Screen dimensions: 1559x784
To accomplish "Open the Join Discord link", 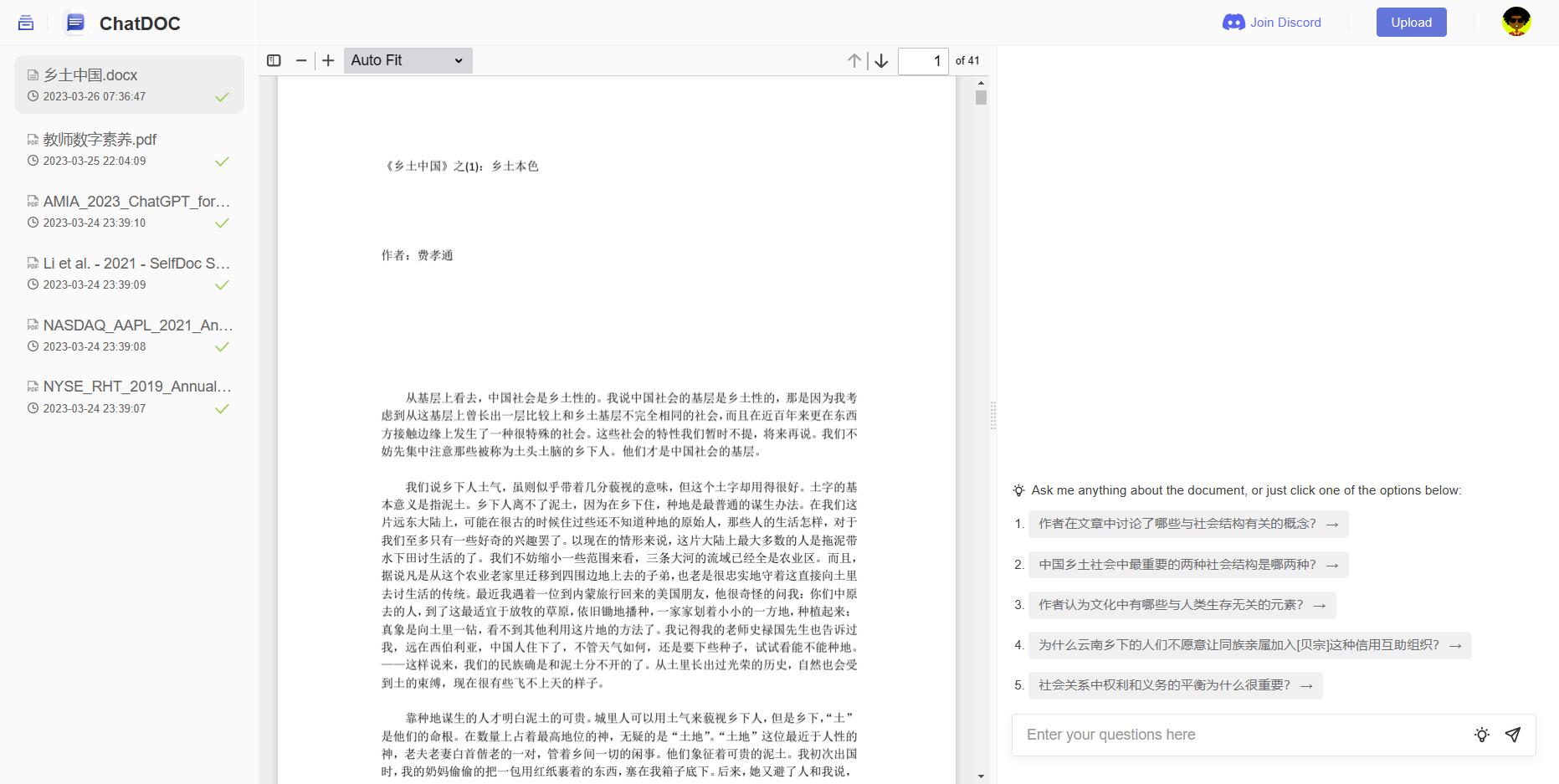I will tap(1272, 22).
